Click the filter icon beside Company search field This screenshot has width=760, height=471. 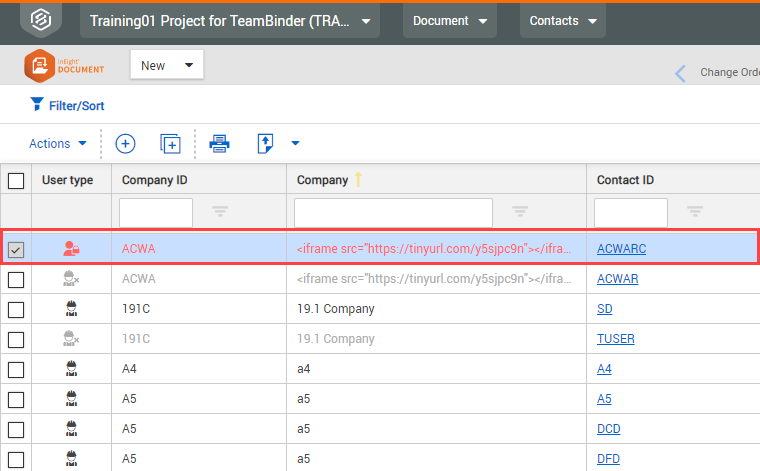pyautogui.click(x=520, y=211)
